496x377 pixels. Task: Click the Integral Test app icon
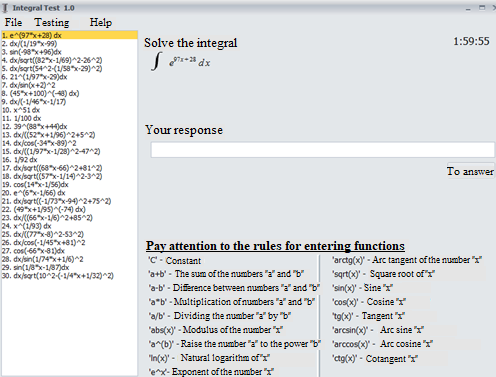click(x=5, y=8)
